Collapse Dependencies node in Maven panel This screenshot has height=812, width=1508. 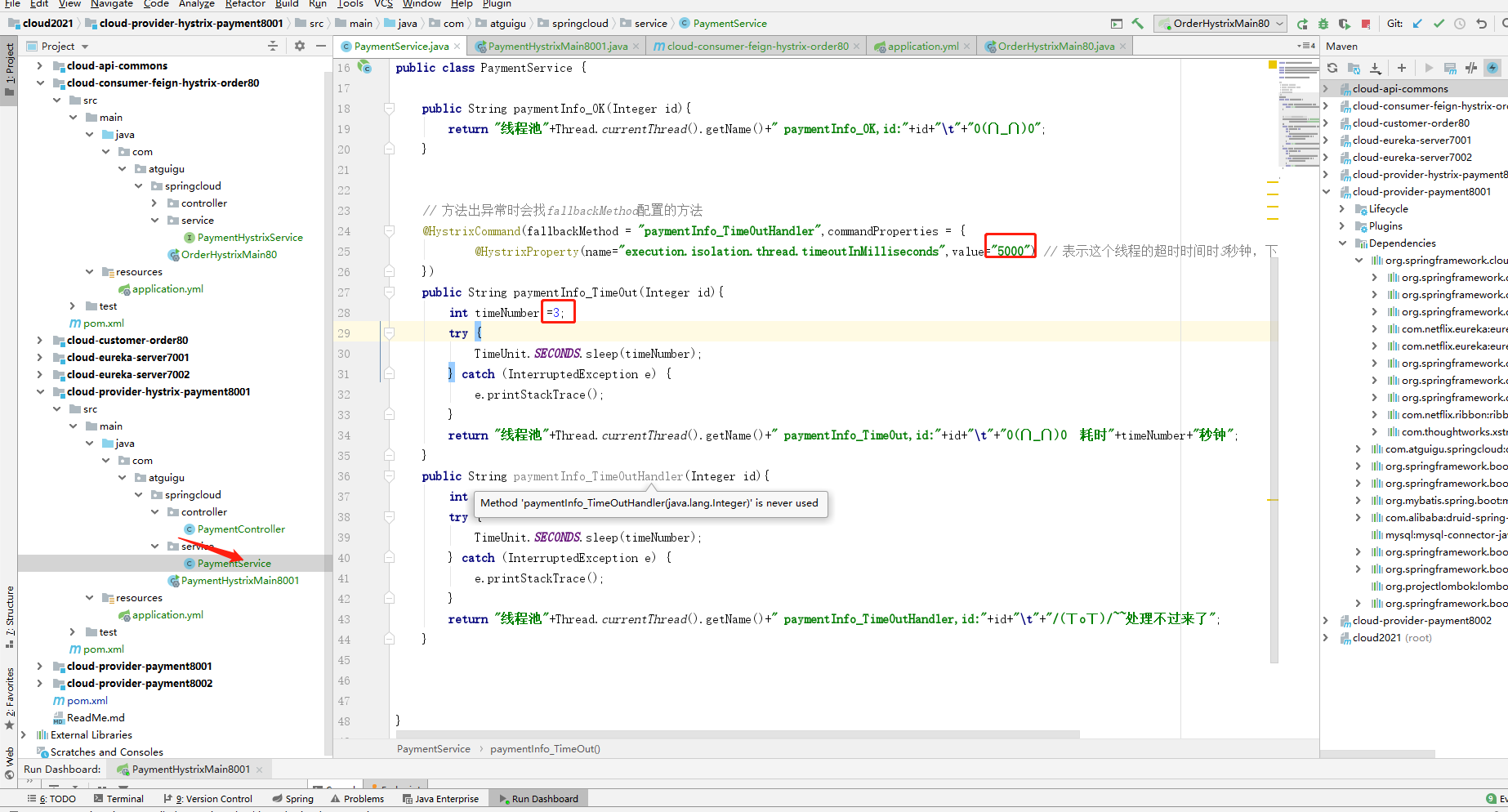[x=1341, y=243]
